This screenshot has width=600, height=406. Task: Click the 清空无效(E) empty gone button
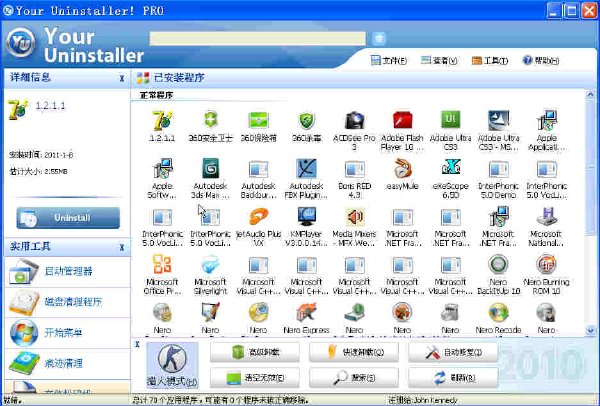(x=255, y=378)
